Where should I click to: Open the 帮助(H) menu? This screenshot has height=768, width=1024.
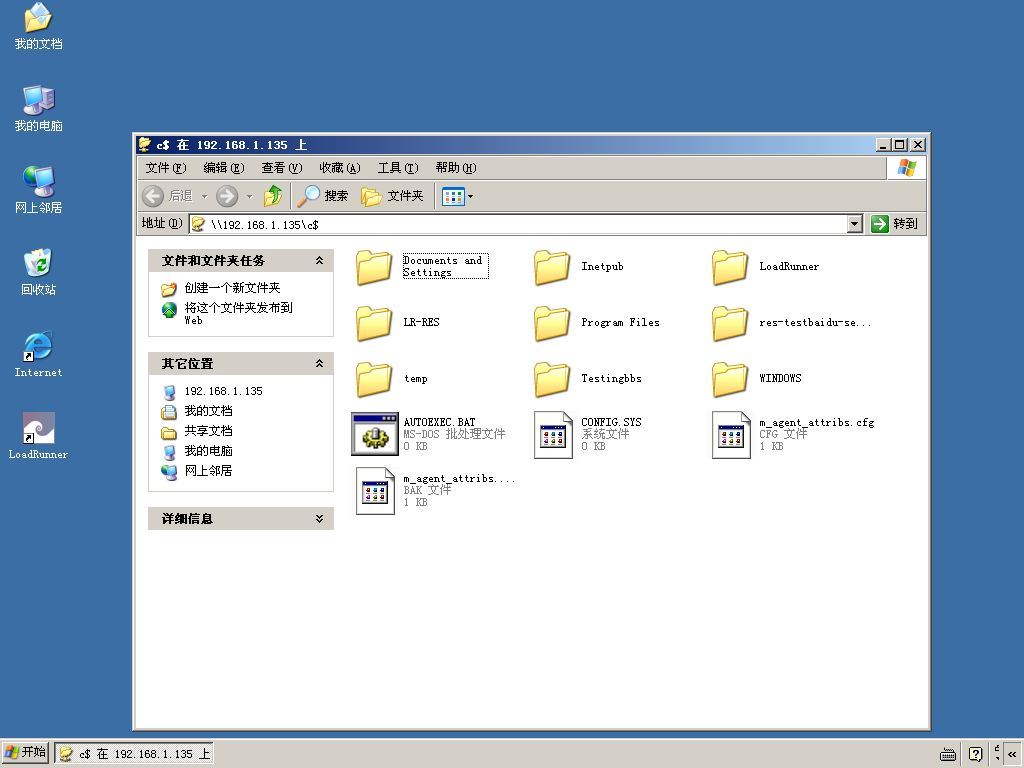(x=456, y=168)
